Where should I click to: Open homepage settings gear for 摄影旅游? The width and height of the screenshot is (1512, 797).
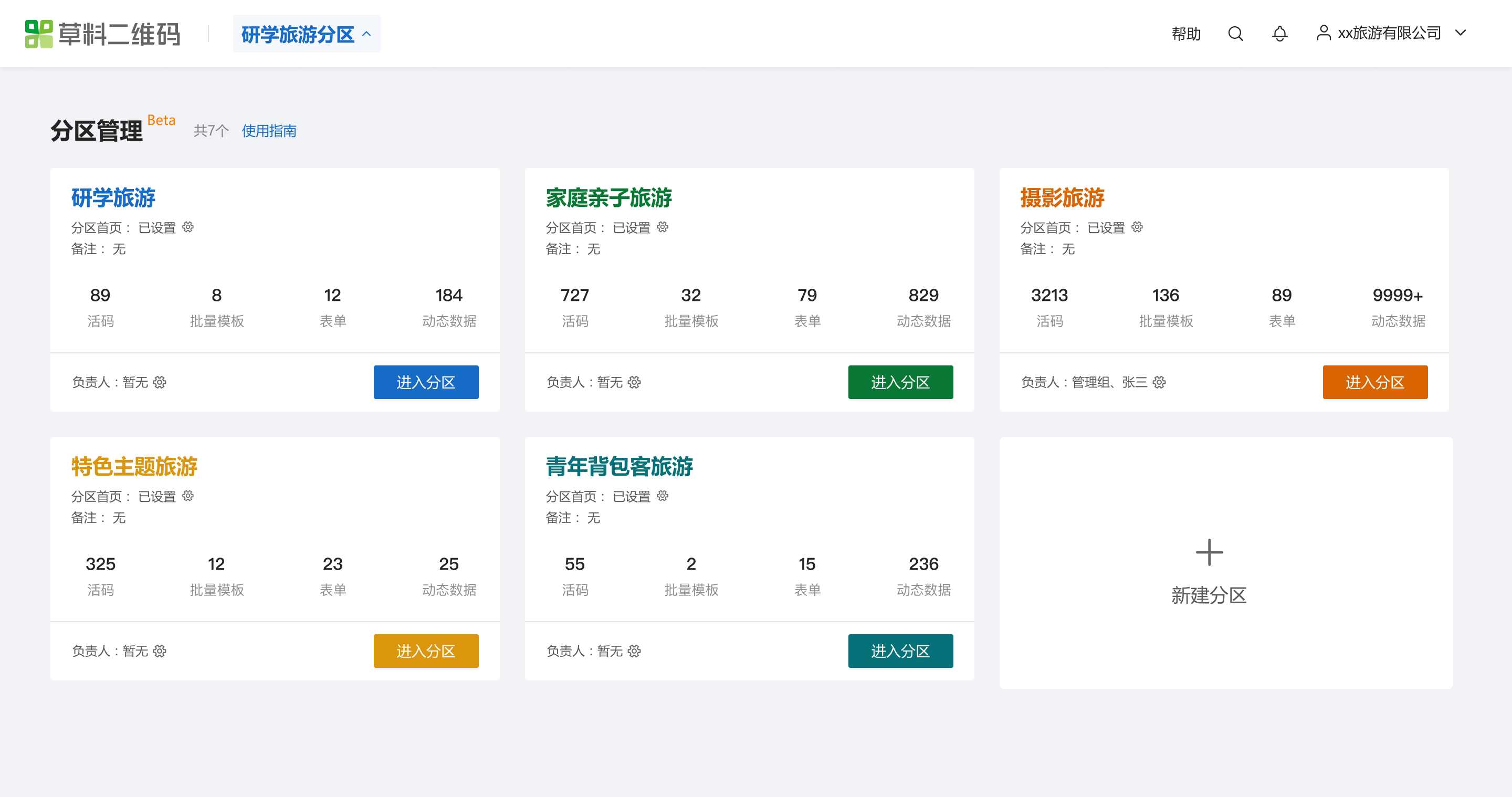tap(1137, 226)
